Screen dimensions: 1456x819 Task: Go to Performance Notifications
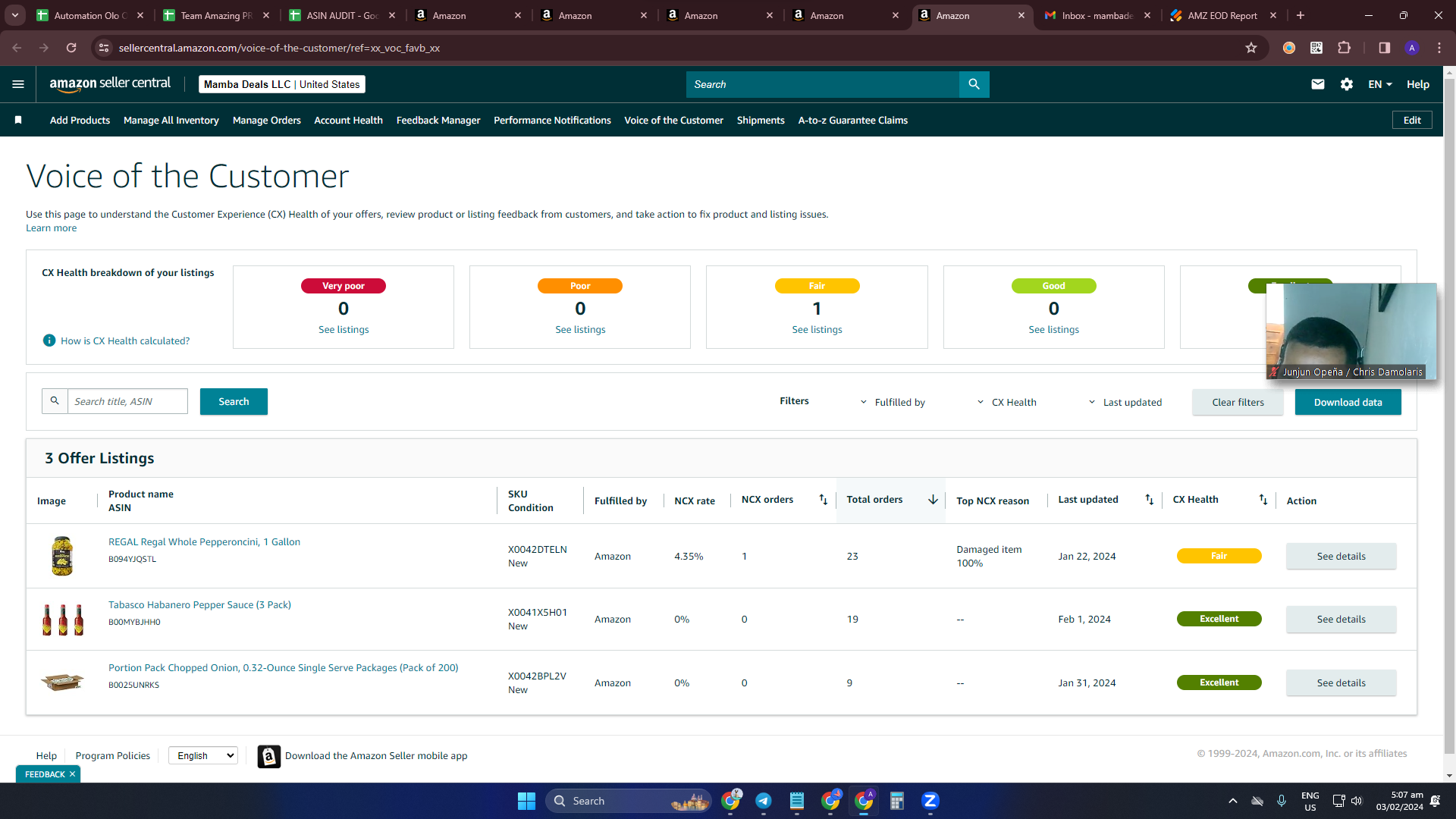(552, 120)
